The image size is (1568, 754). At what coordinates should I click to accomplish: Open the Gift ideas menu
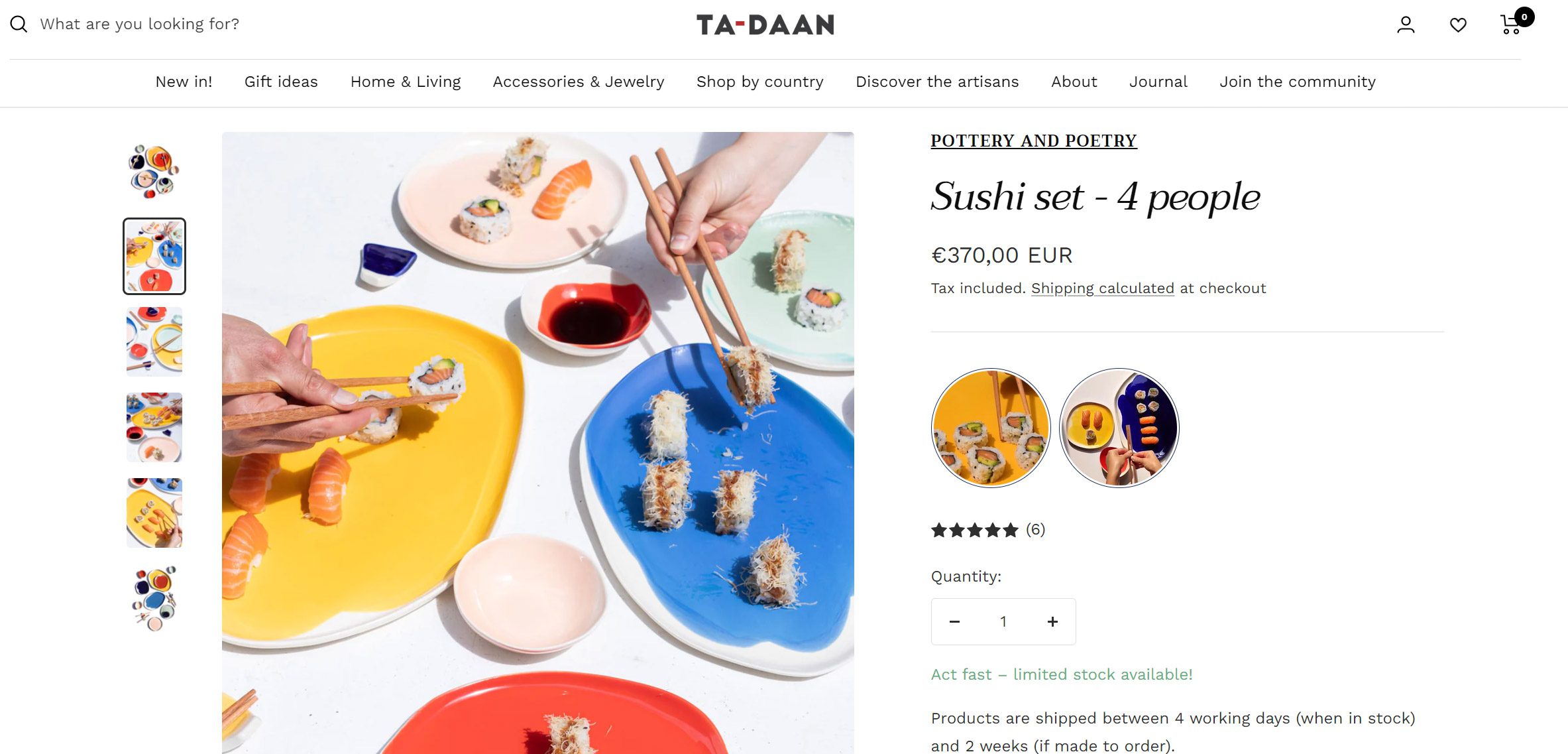tap(281, 82)
